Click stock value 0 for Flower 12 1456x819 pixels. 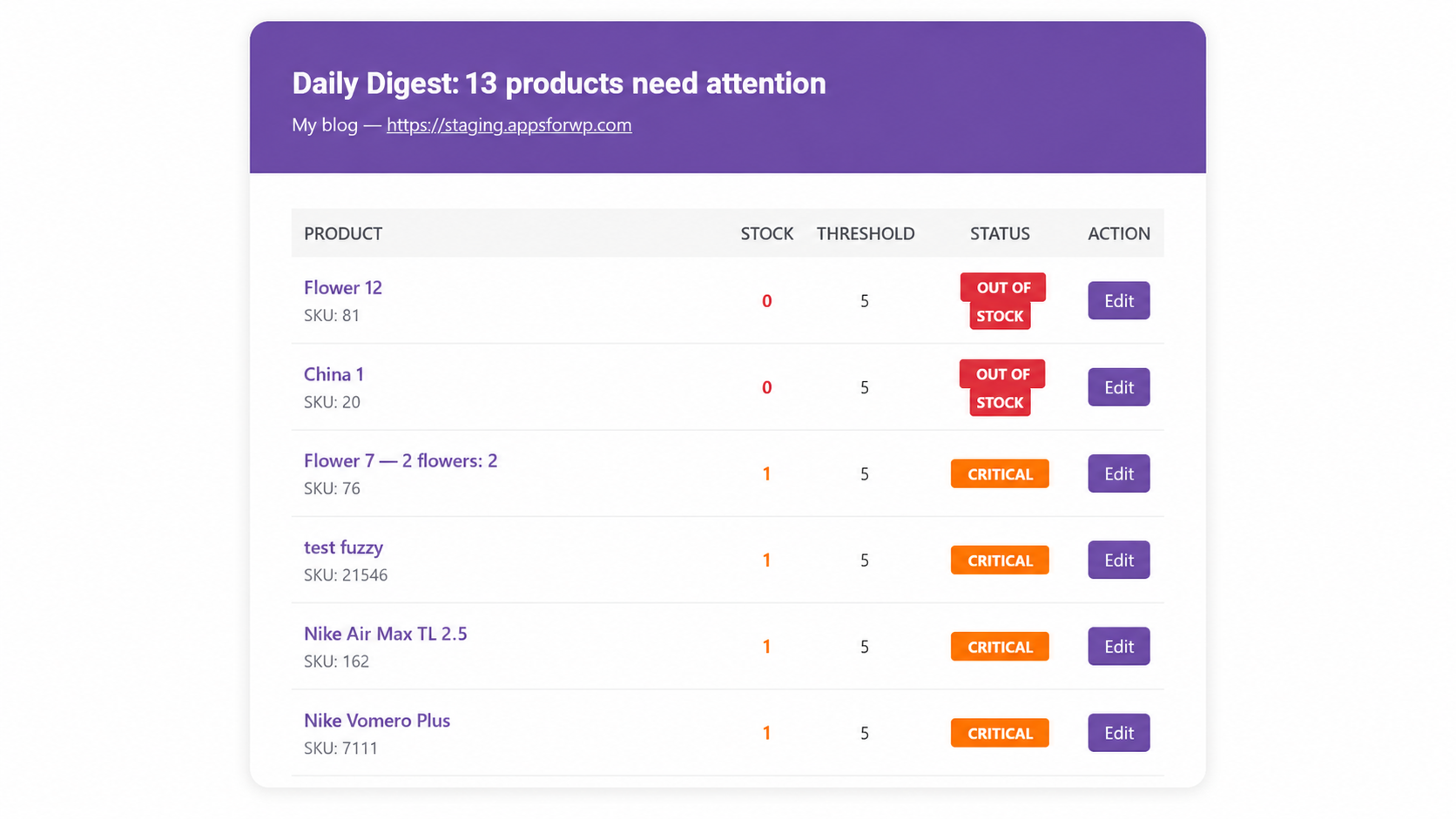[x=766, y=301]
